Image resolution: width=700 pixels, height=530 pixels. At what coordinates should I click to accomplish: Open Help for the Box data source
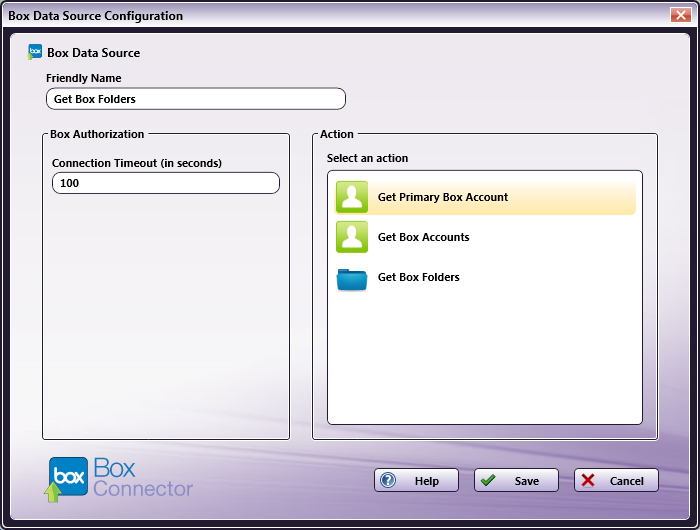[416, 480]
